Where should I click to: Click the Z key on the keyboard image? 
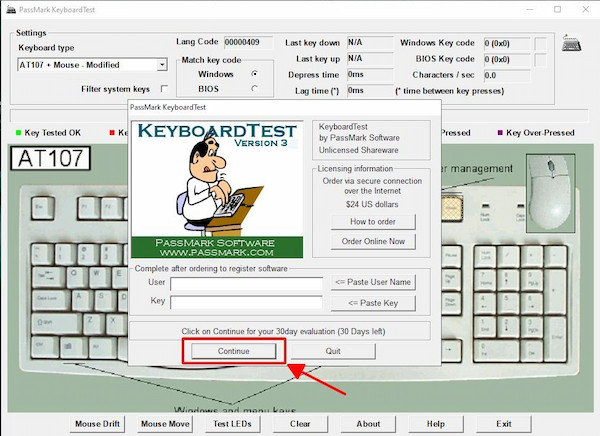pos(93,323)
